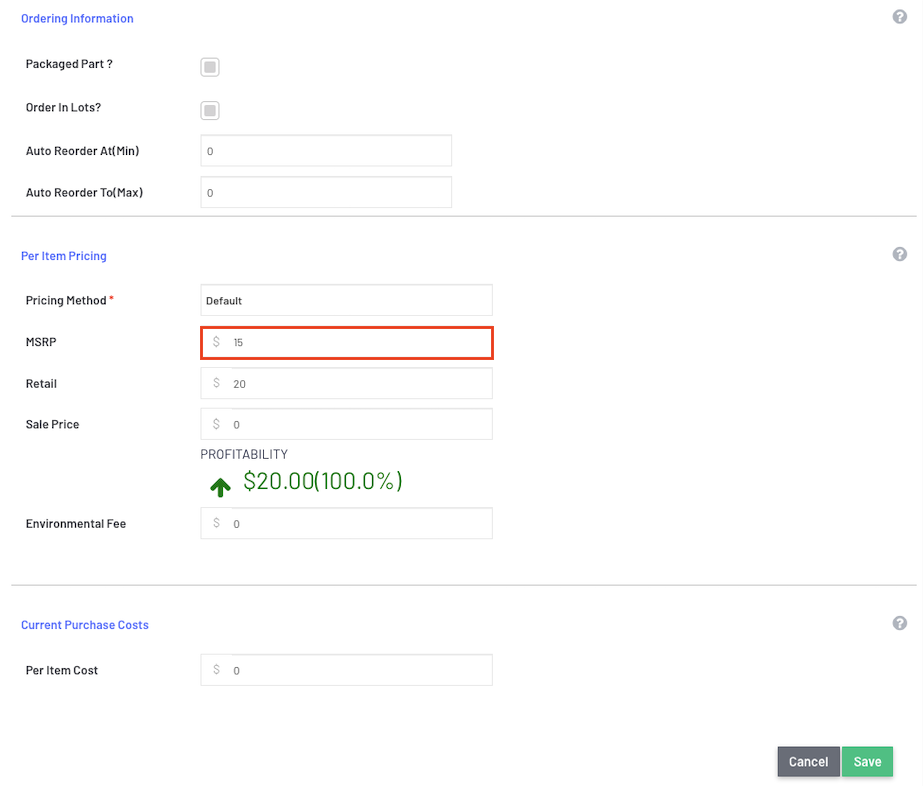Click the Auto Reorder At(Min) label
923x786 pixels.
(82, 151)
